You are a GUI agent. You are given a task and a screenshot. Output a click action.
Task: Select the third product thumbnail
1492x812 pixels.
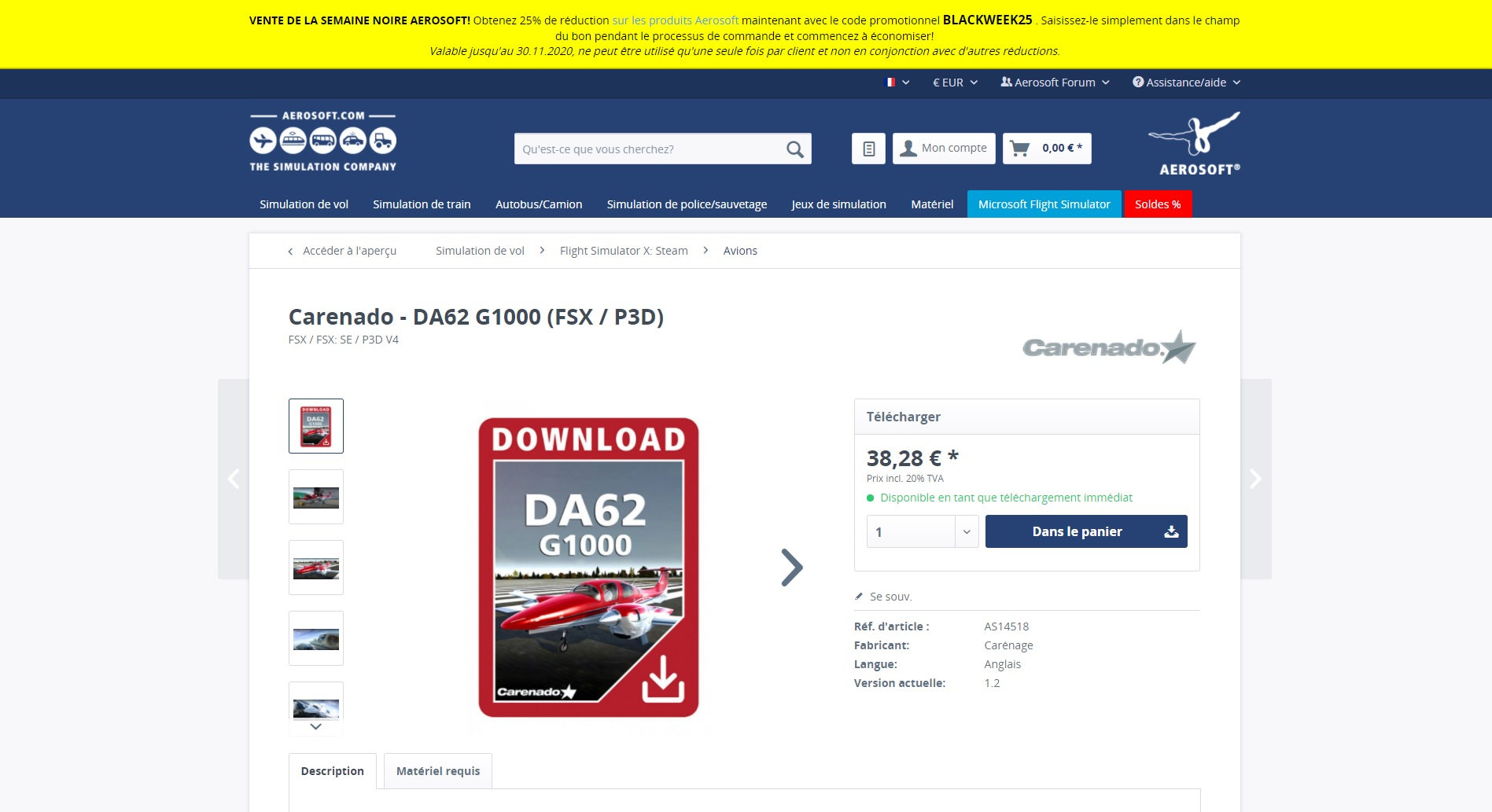316,568
